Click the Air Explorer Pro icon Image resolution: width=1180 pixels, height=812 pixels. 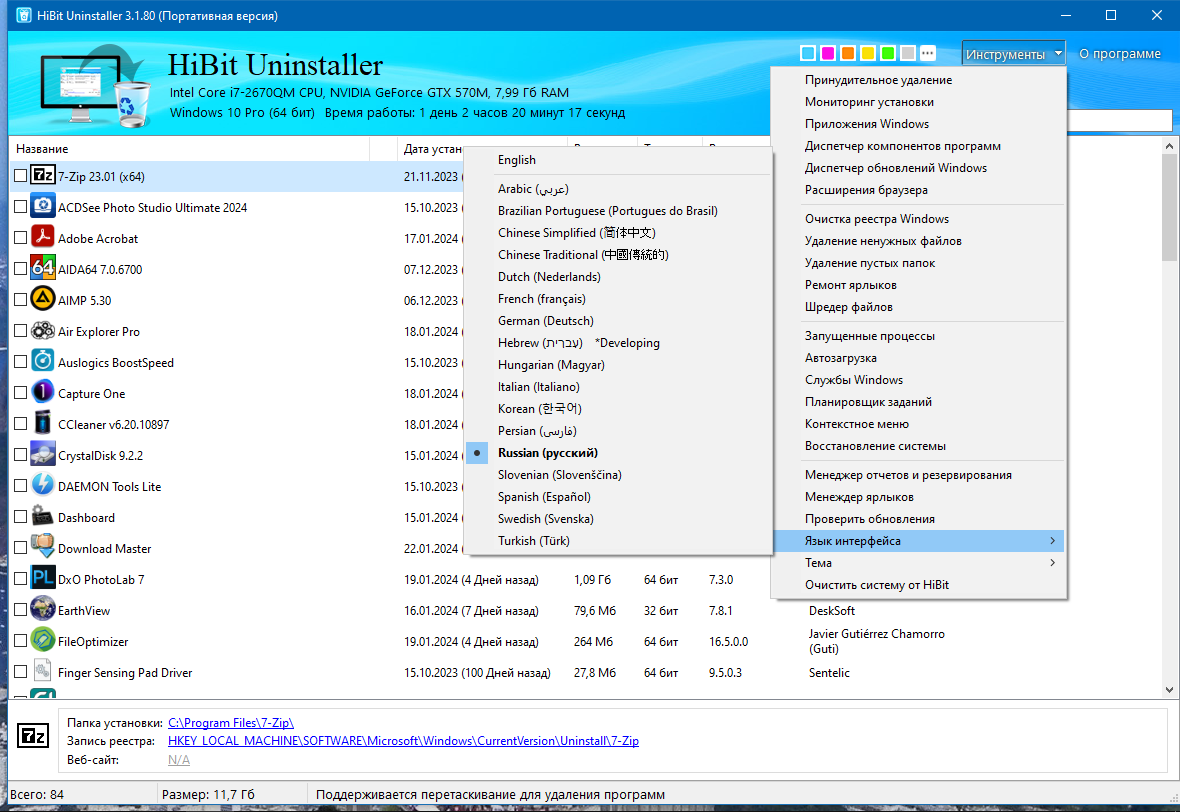pyautogui.click(x=43, y=331)
